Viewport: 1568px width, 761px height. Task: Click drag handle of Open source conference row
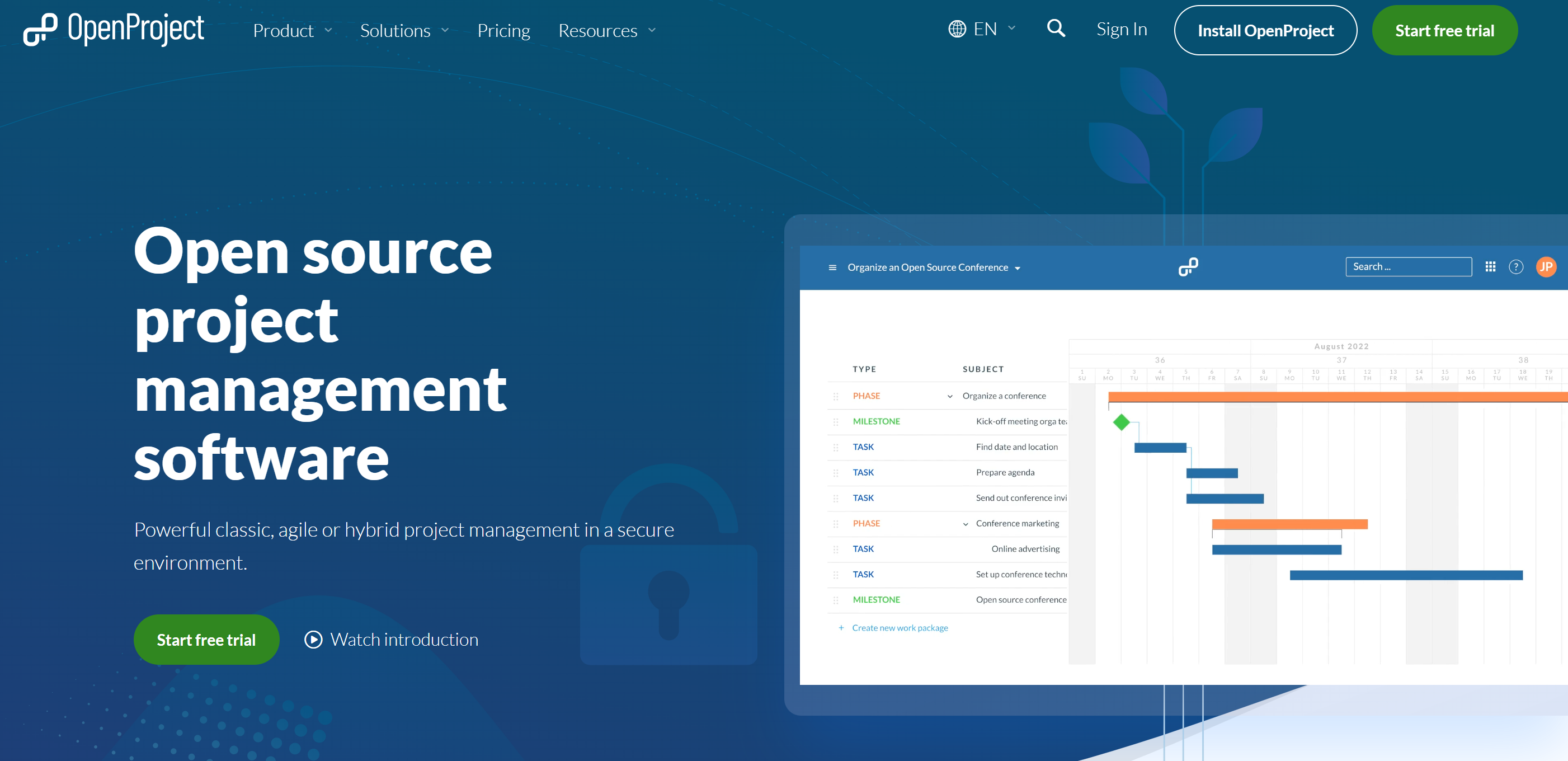coord(836,600)
